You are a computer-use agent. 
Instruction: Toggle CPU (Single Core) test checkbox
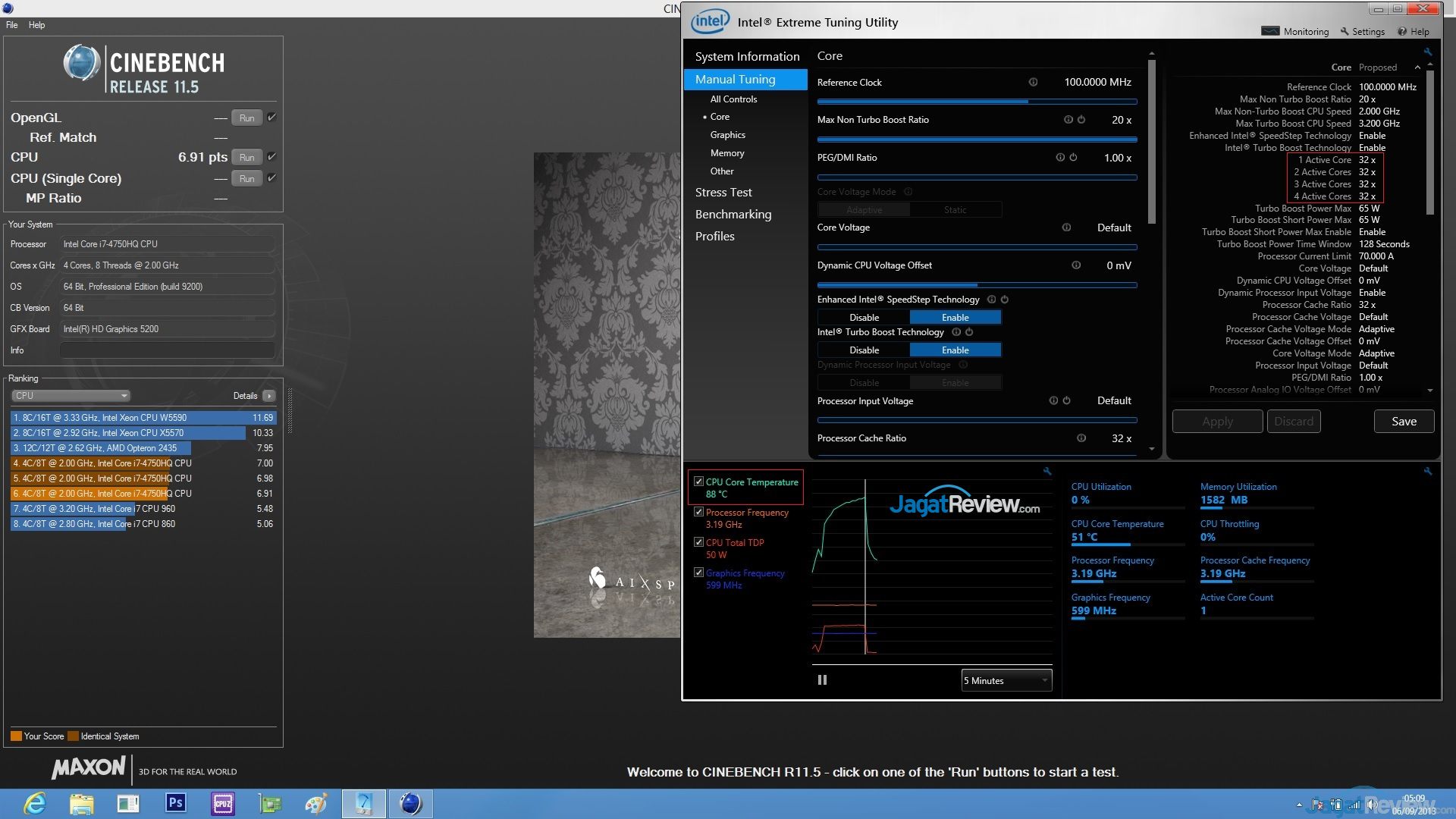[271, 178]
